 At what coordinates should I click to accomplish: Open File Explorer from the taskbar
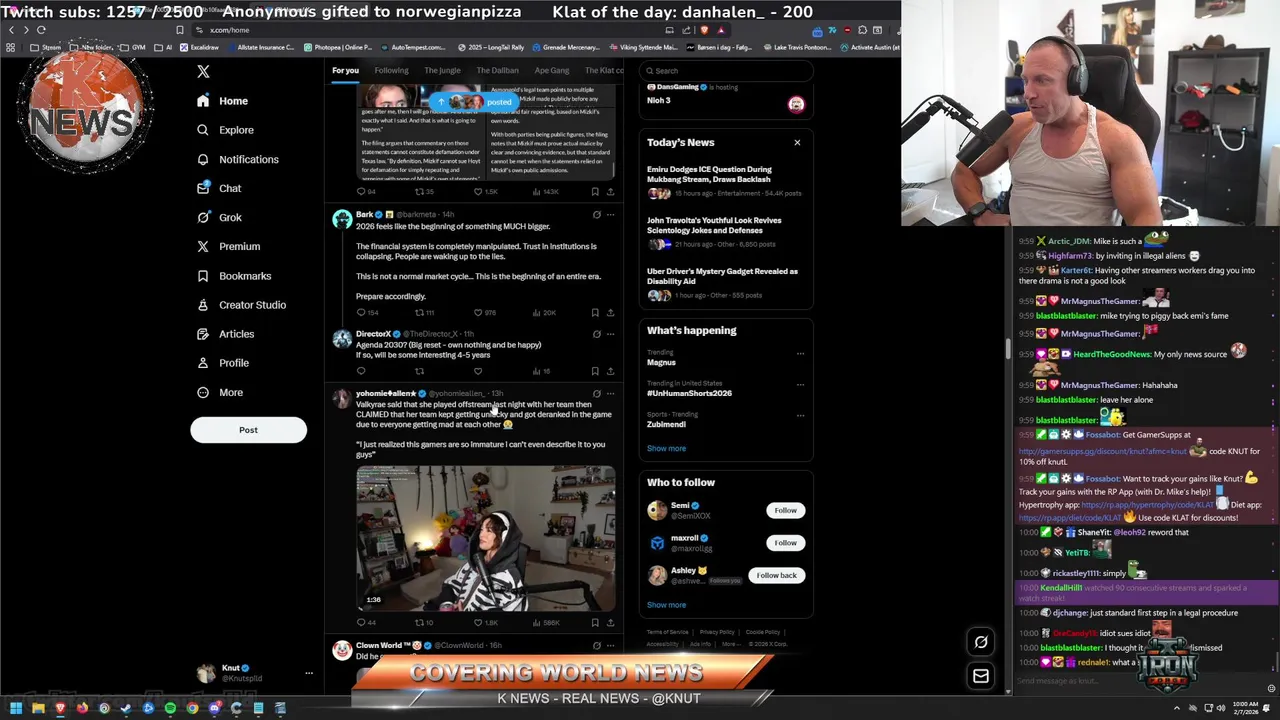coord(37,708)
